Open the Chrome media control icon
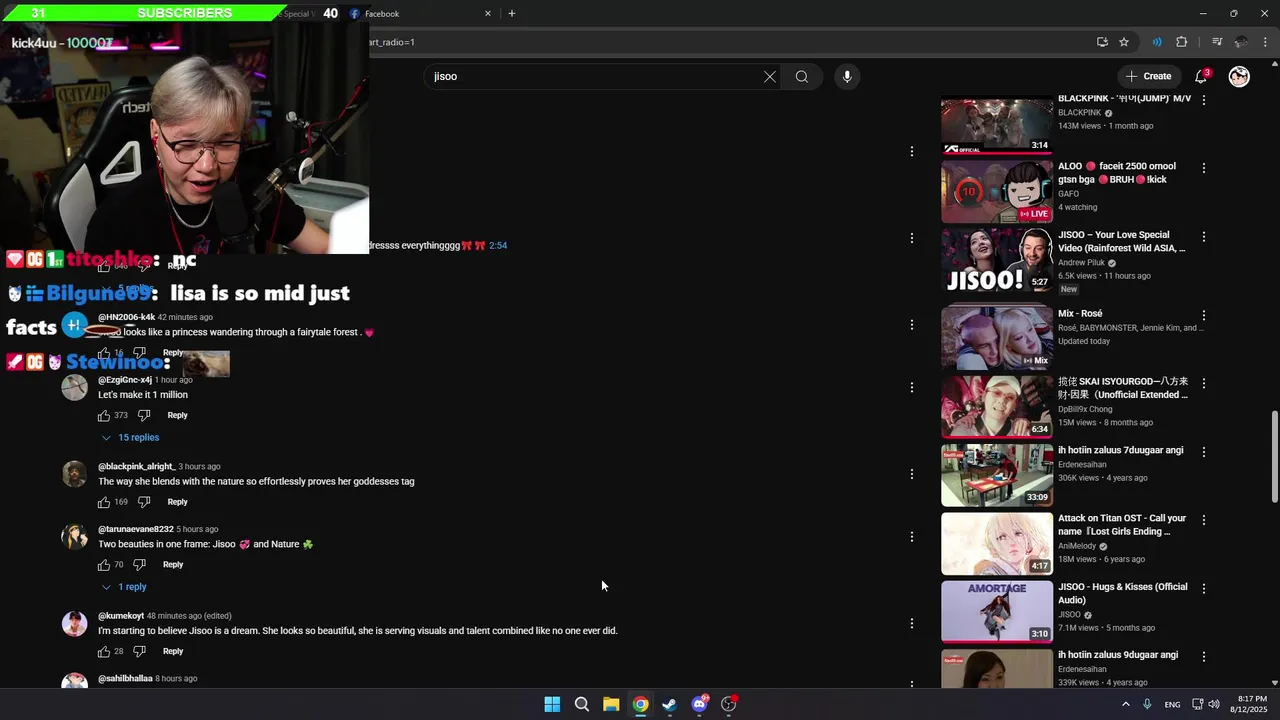Viewport: 1280px width, 720px height. (x=1217, y=42)
